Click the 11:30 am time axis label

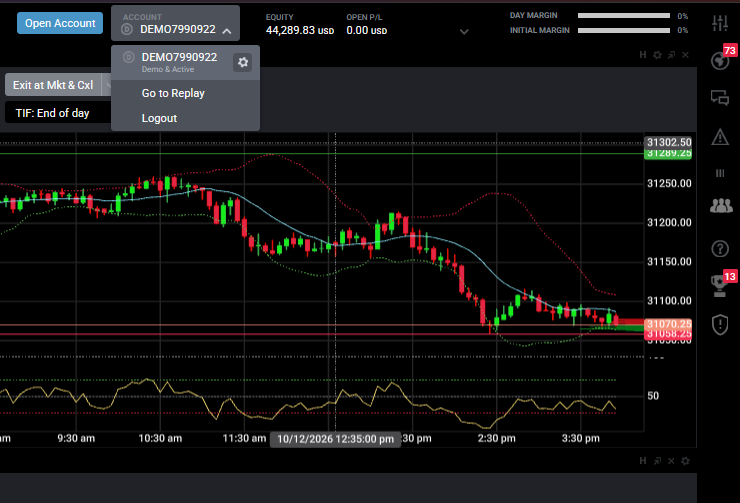pos(244,438)
